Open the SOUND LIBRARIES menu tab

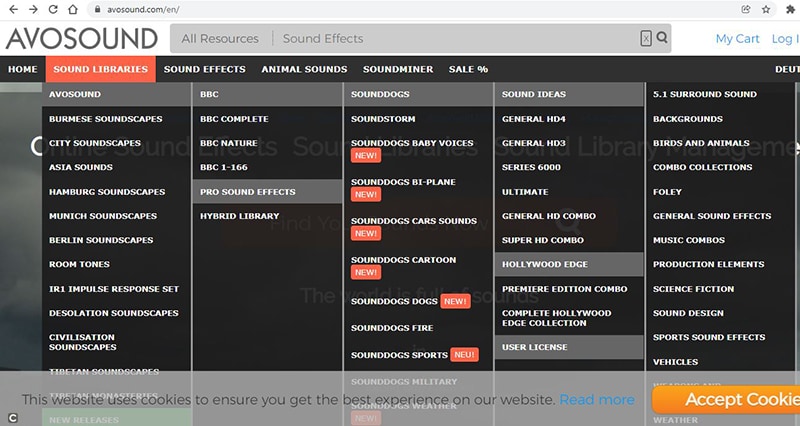tap(101, 69)
